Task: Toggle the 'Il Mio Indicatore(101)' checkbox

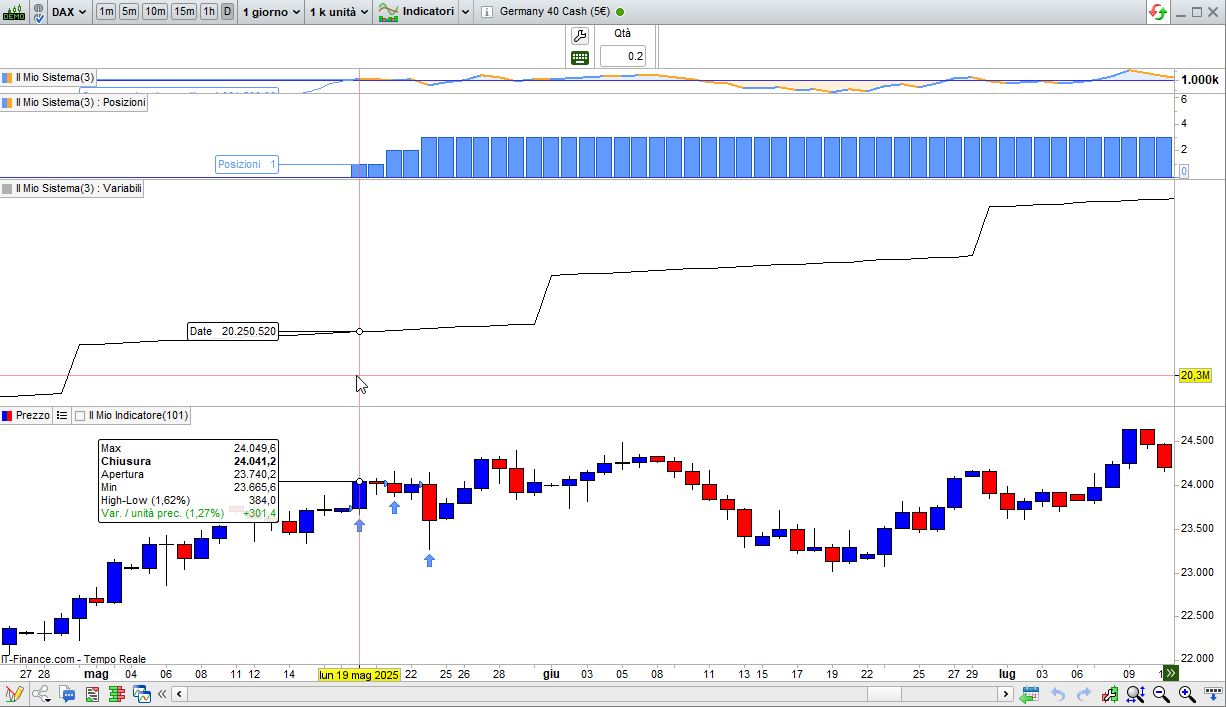Action: (80, 416)
